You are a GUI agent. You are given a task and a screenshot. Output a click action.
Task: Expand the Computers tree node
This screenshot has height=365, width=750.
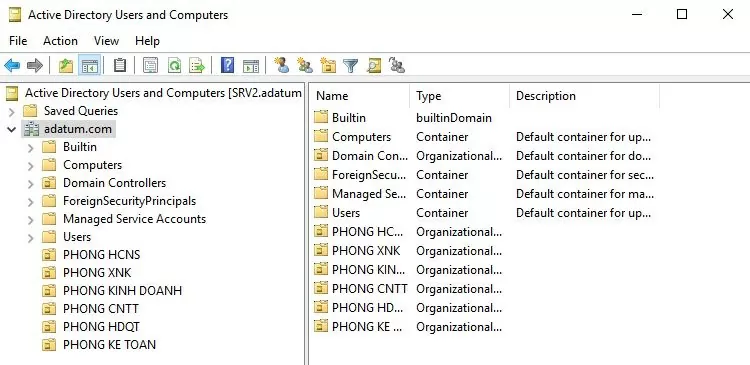pyautogui.click(x=31, y=166)
